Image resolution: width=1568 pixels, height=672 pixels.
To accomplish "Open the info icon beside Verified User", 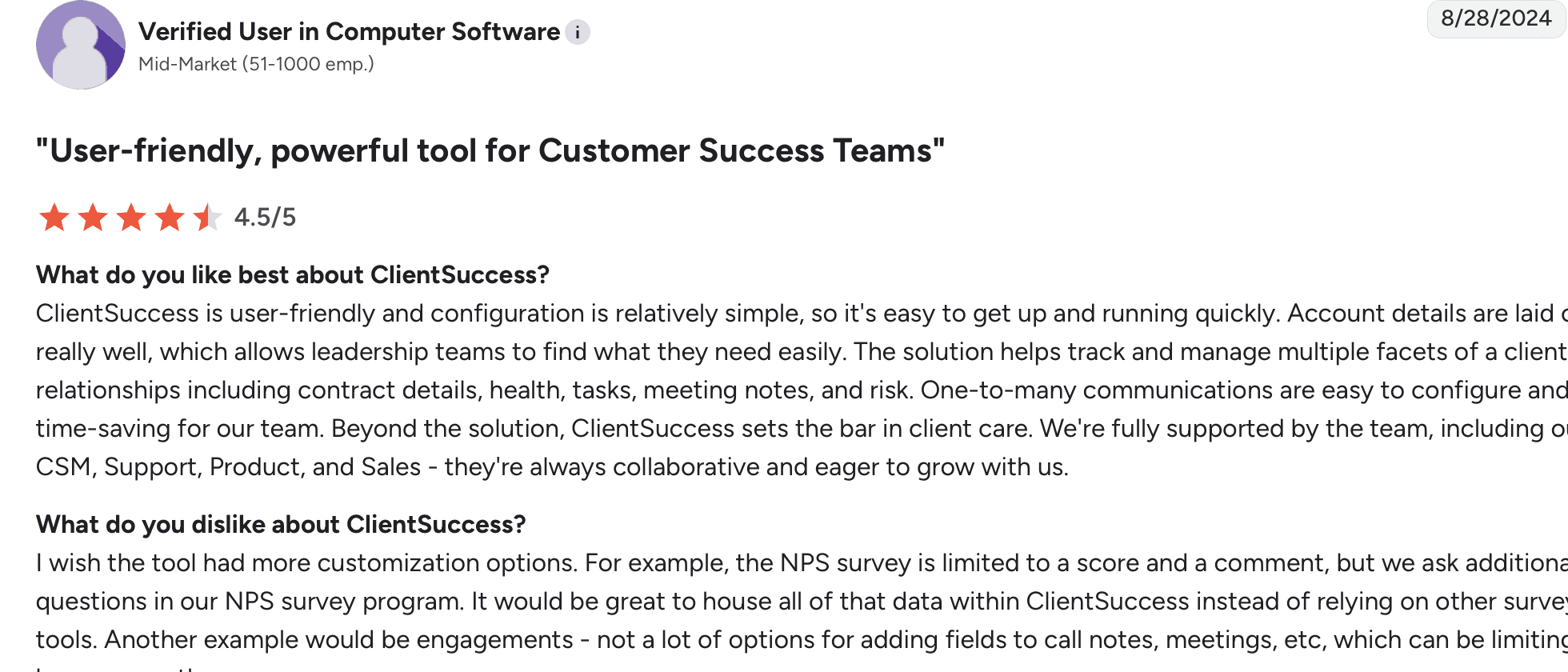I will (x=578, y=32).
